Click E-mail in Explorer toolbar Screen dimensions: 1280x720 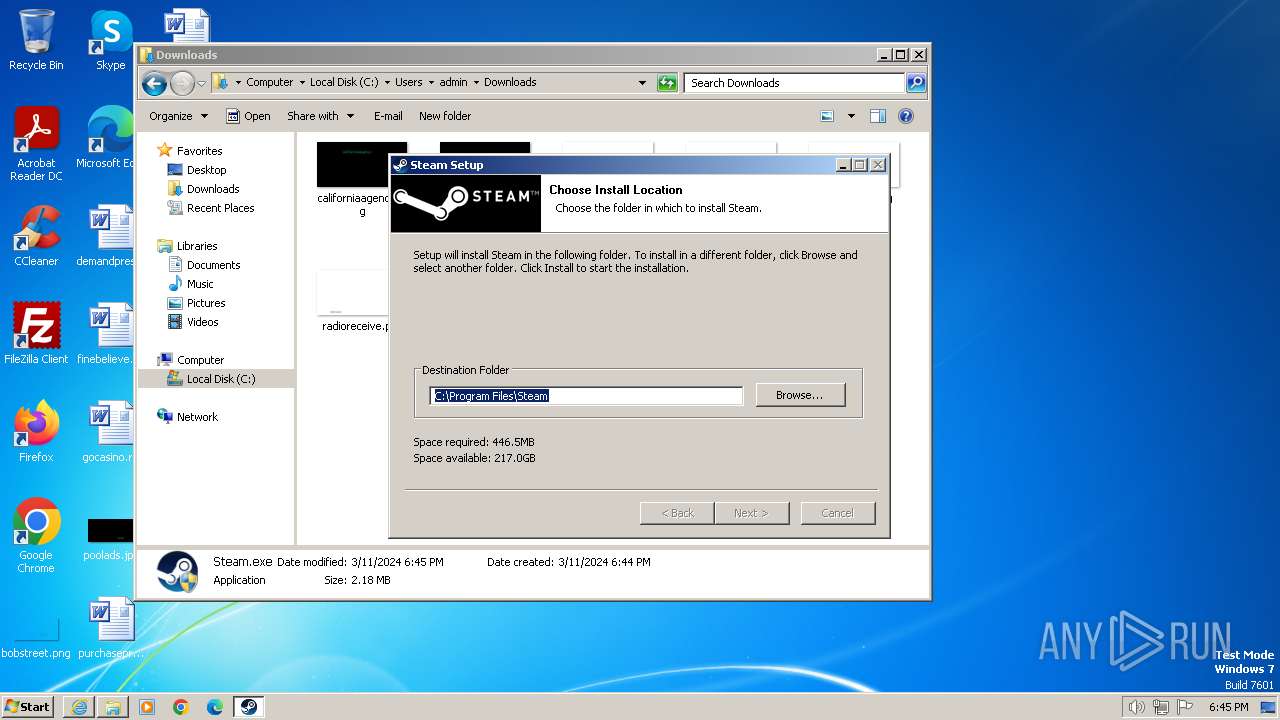[x=388, y=116]
